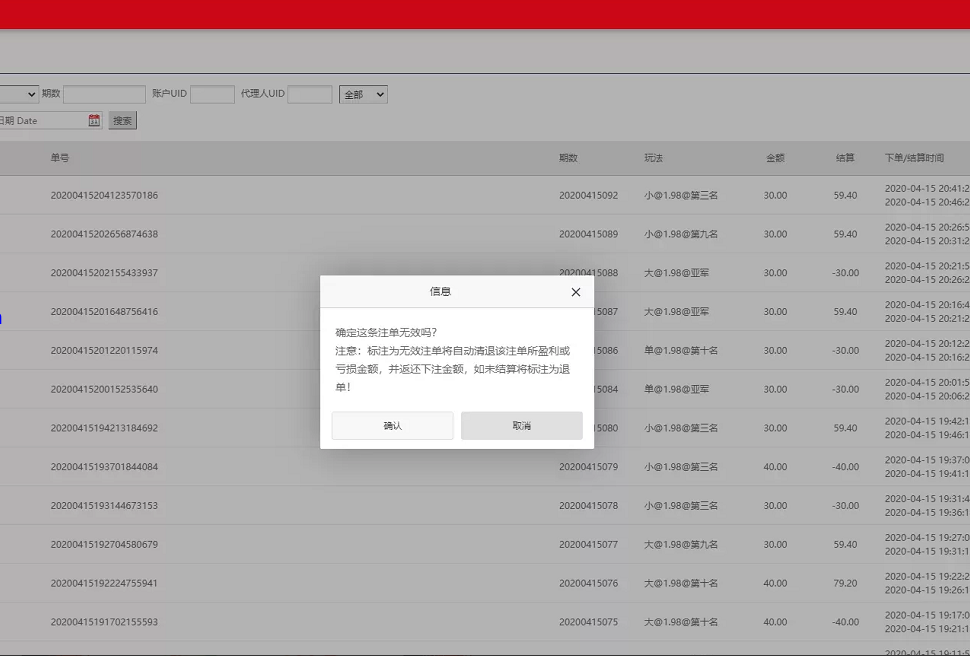Cancel the dialog with 取消
The image size is (970, 656).
click(521, 426)
